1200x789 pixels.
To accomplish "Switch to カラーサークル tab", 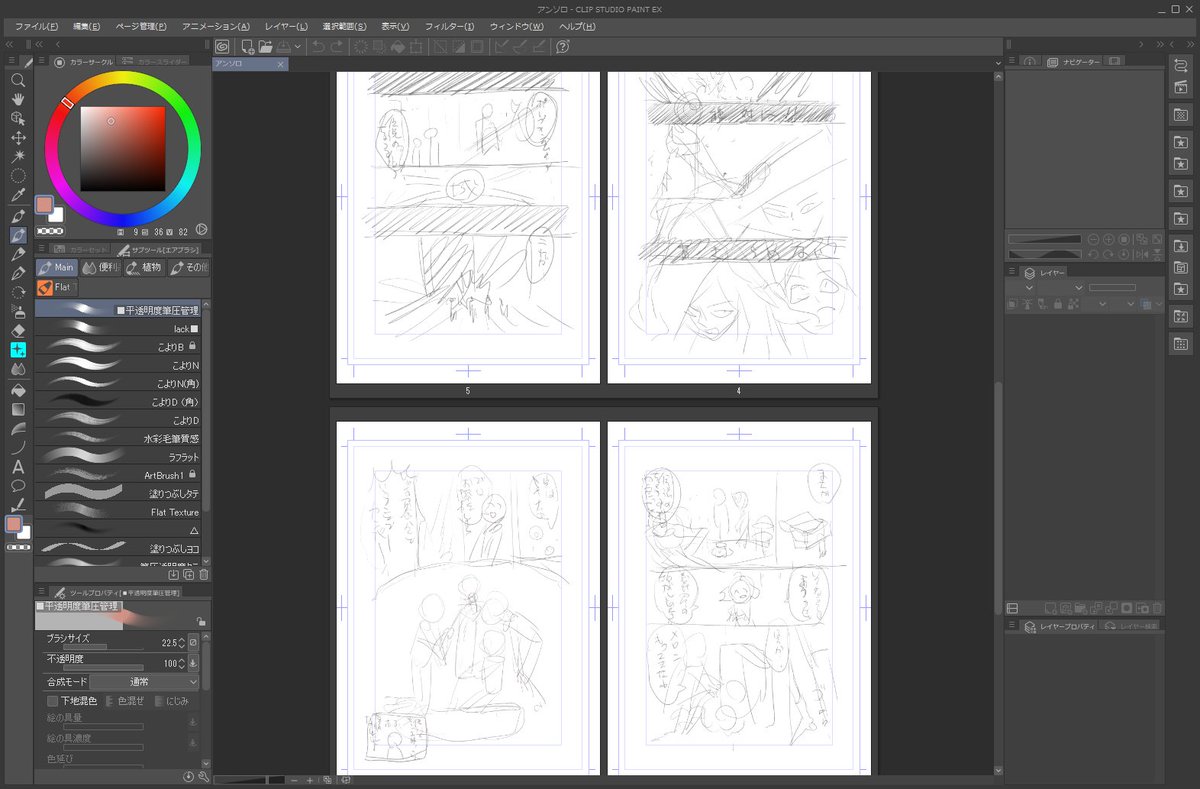I will (x=83, y=62).
